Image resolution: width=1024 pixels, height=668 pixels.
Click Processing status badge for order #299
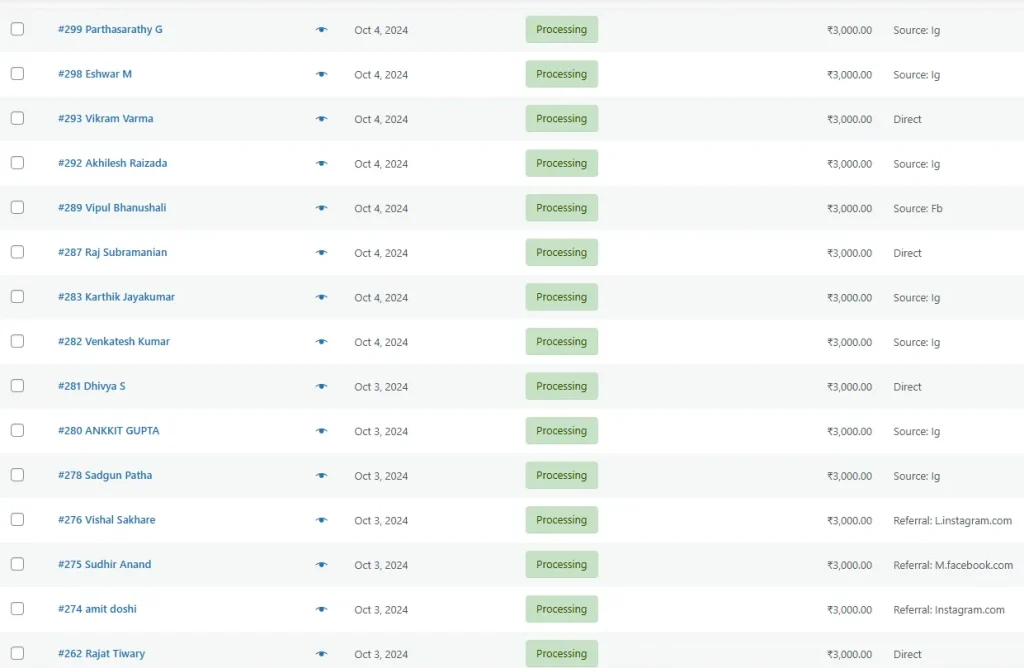(561, 30)
